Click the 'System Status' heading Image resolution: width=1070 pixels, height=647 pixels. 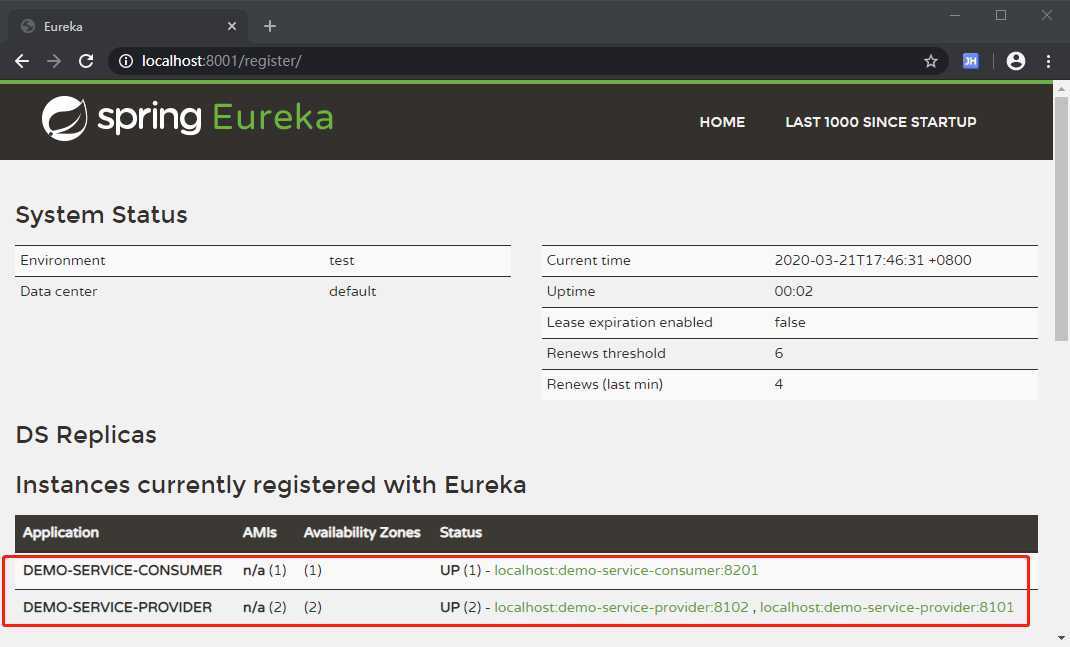(x=101, y=214)
